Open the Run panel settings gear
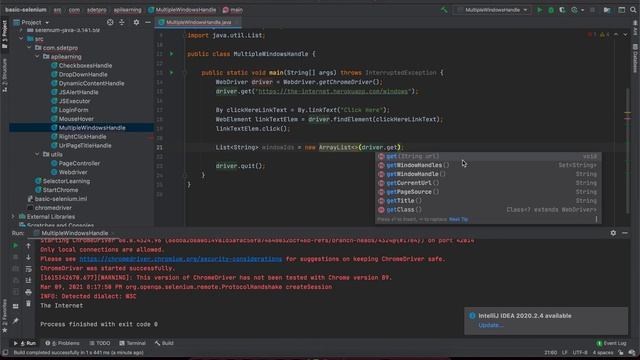The width and height of the screenshot is (640, 360). tap(613, 233)
